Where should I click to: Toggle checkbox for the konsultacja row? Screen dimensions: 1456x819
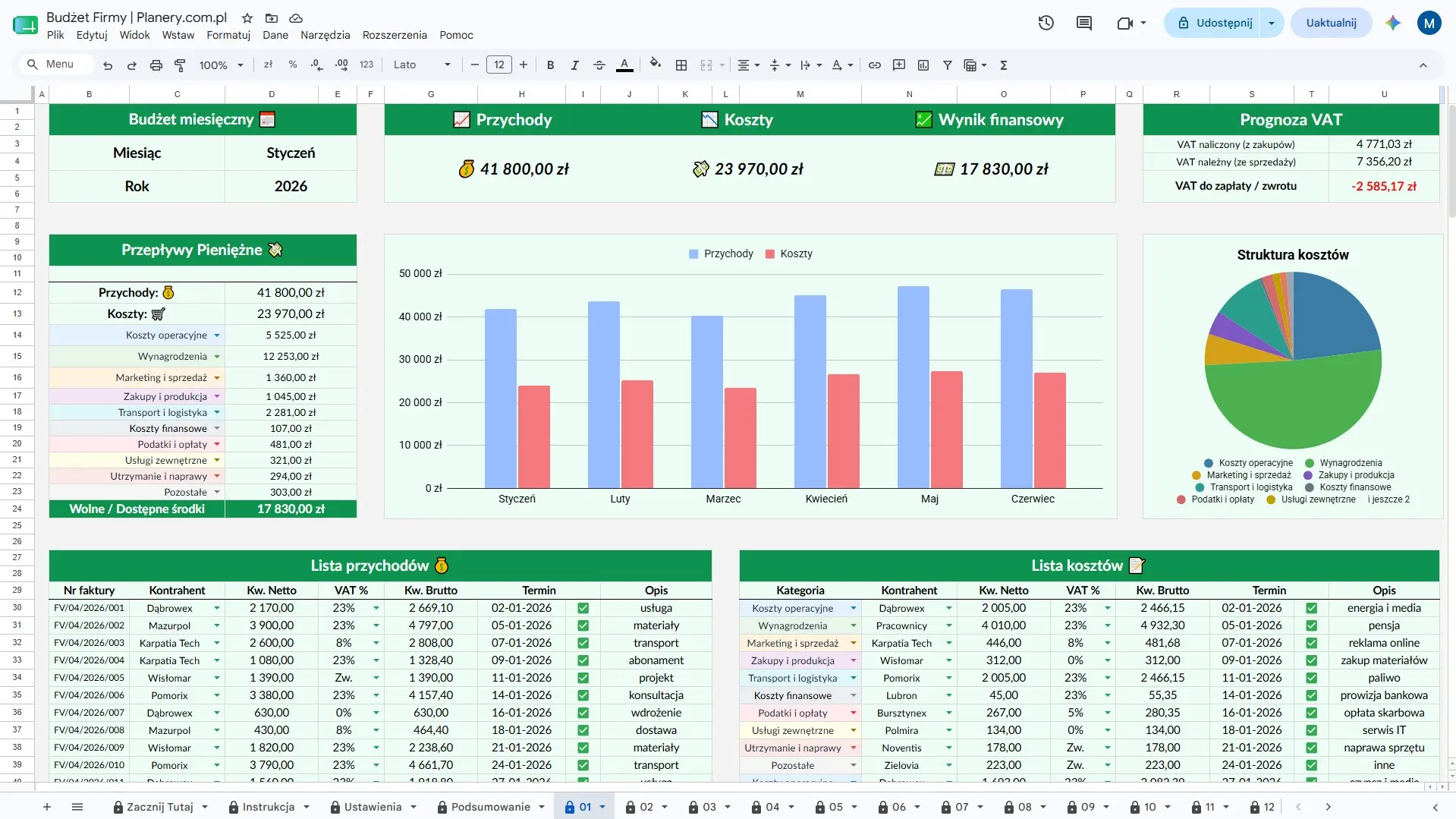click(x=583, y=695)
